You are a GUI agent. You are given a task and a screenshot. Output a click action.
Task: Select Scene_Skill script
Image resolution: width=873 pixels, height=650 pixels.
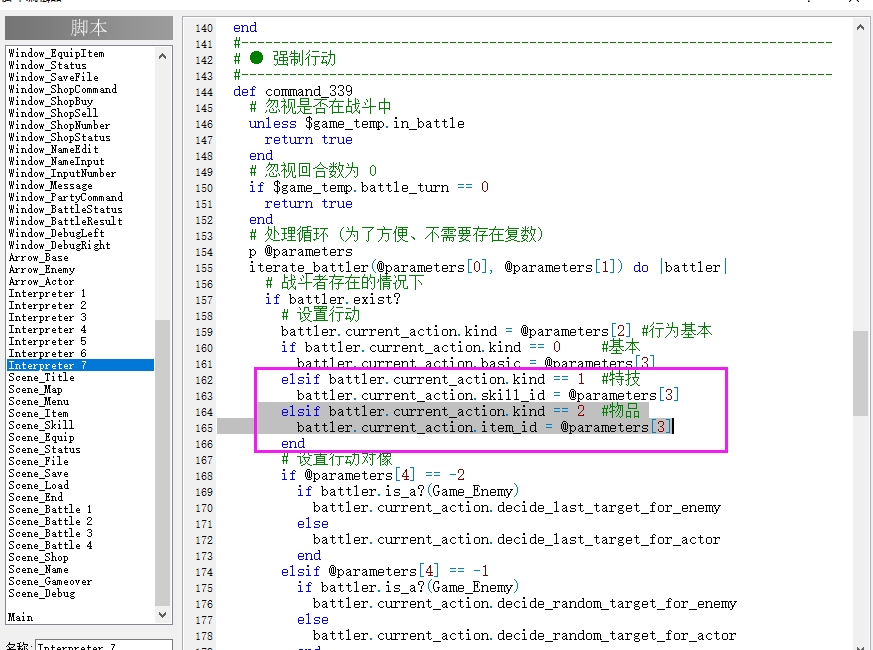point(41,426)
